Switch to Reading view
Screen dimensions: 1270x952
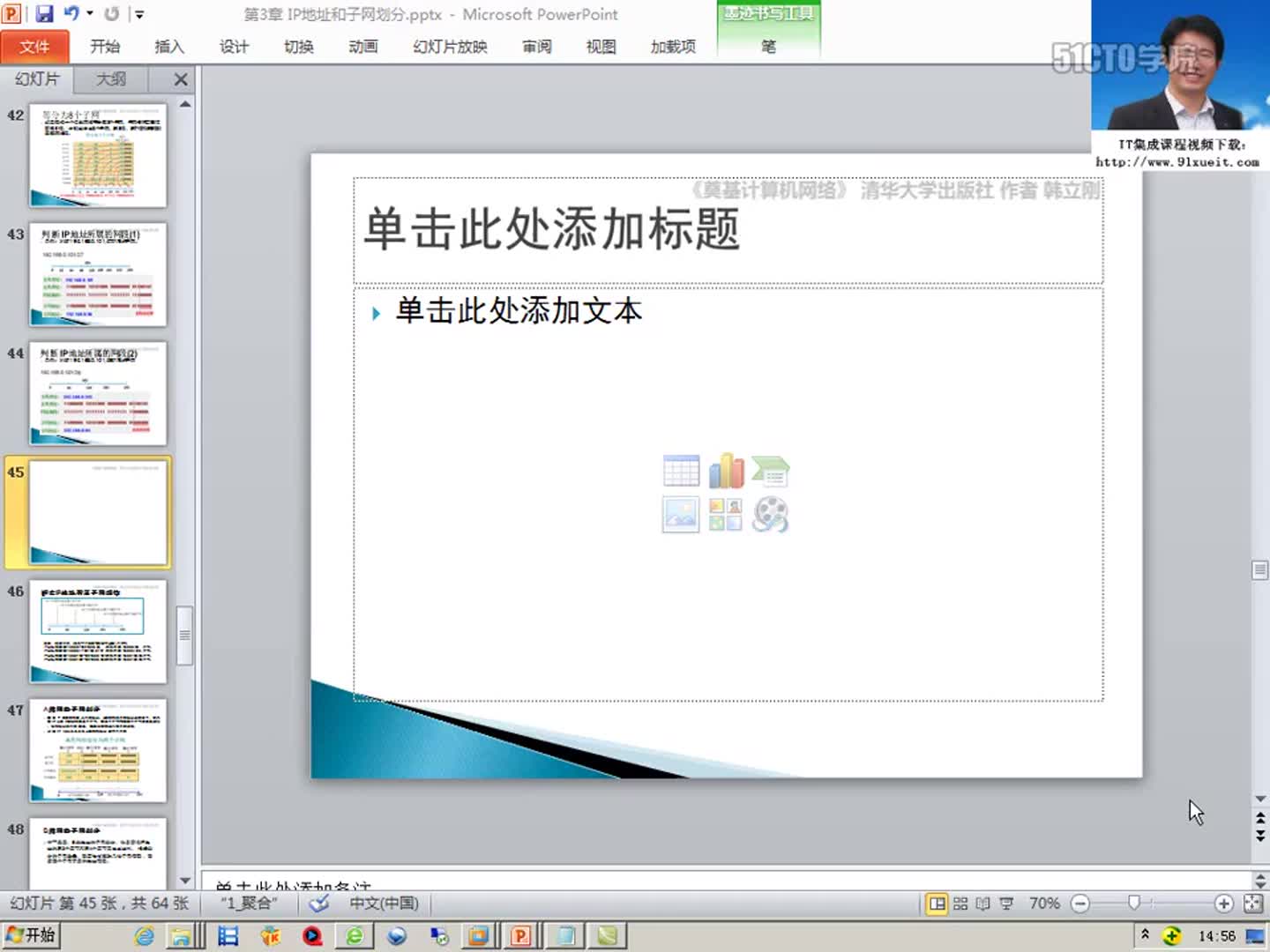coord(983,904)
